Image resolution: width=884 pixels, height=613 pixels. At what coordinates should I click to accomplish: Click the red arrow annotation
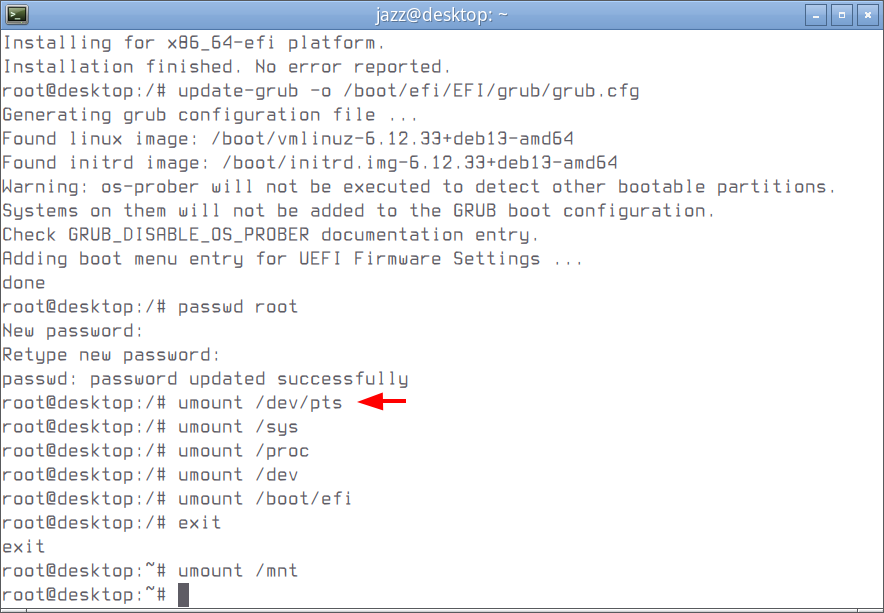pyautogui.click(x=382, y=402)
